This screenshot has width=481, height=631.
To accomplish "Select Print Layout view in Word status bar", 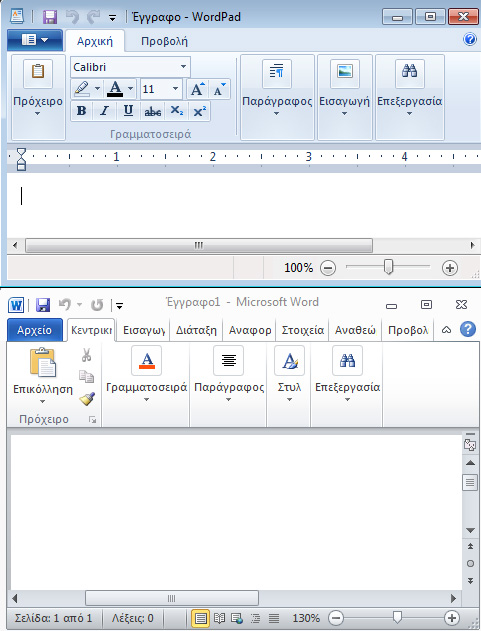I will pyautogui.click(x=200, y=618).
